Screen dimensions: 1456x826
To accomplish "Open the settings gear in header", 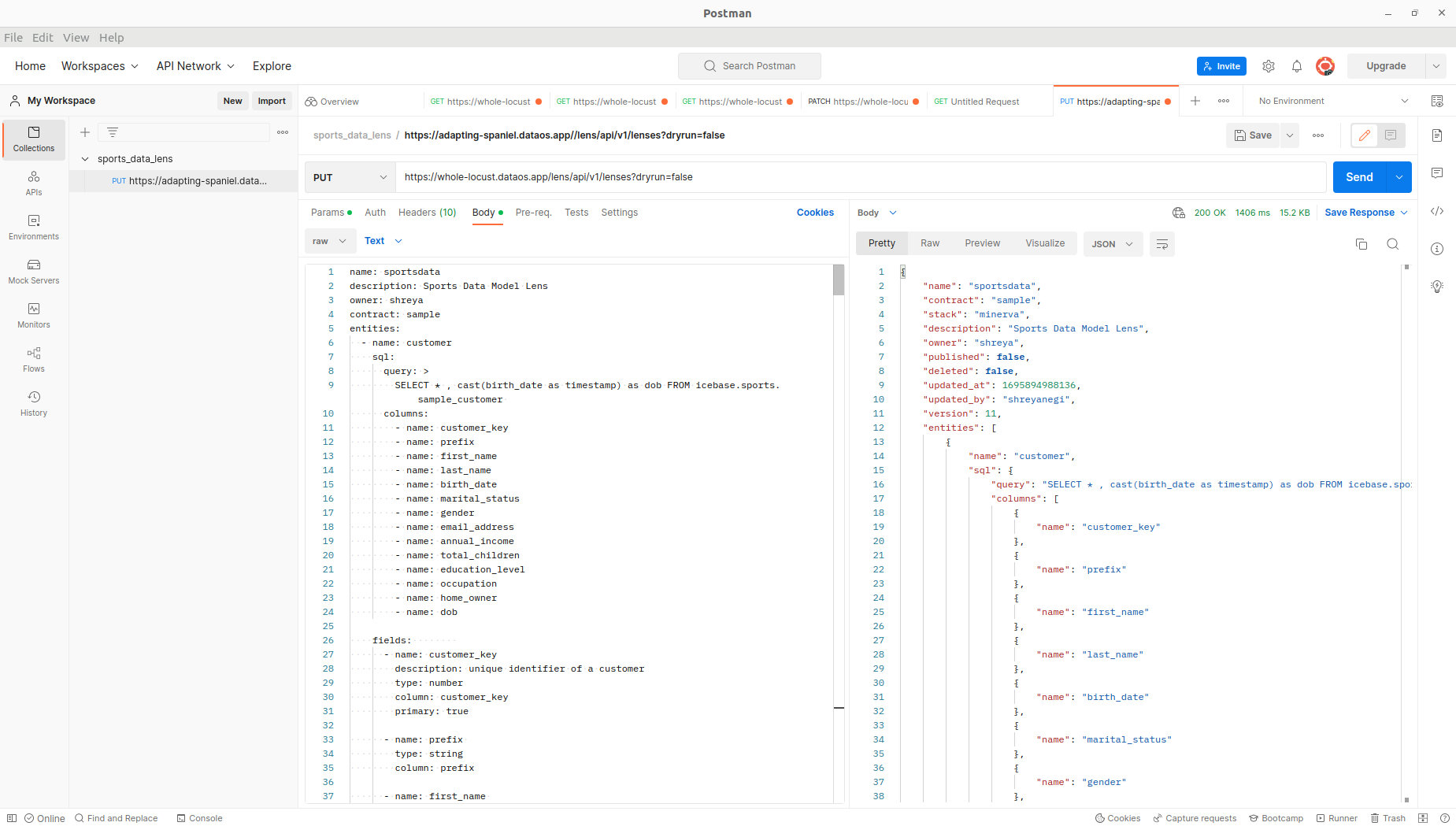I will pos(1269,66).
